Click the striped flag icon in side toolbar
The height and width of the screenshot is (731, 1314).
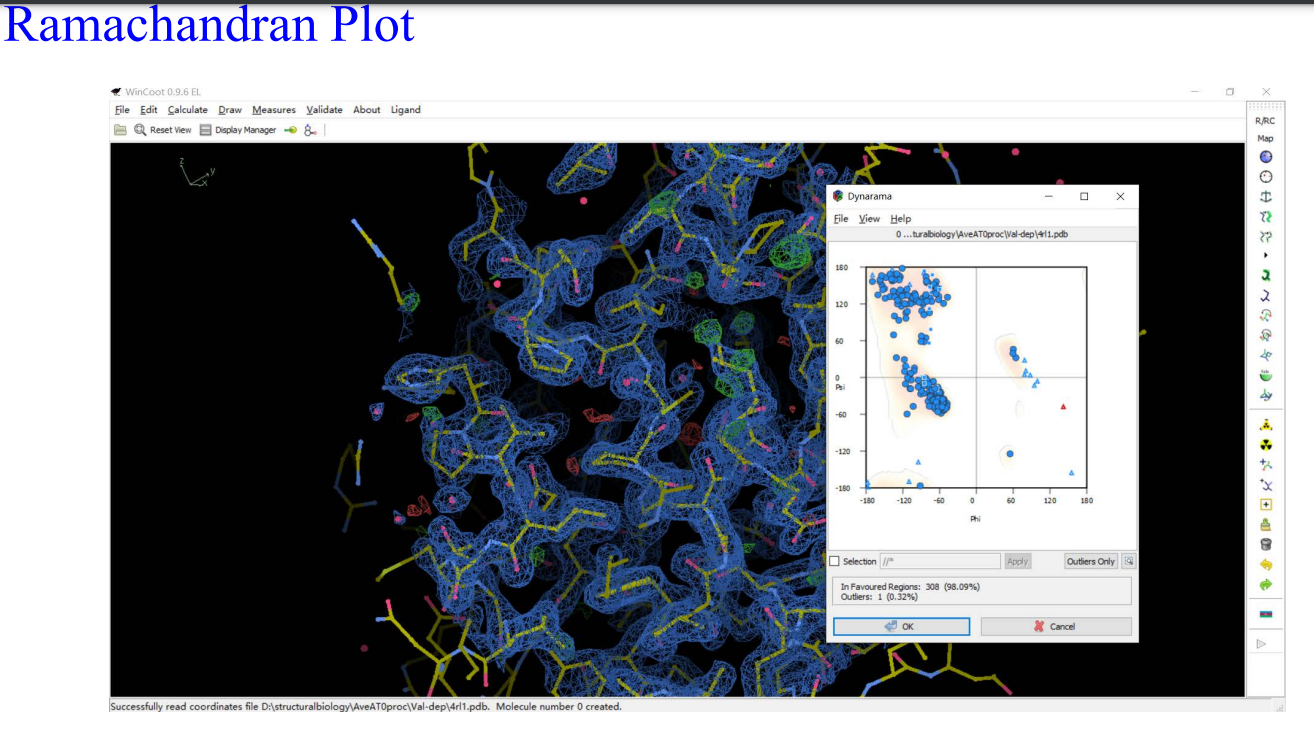click(1266, 613)
